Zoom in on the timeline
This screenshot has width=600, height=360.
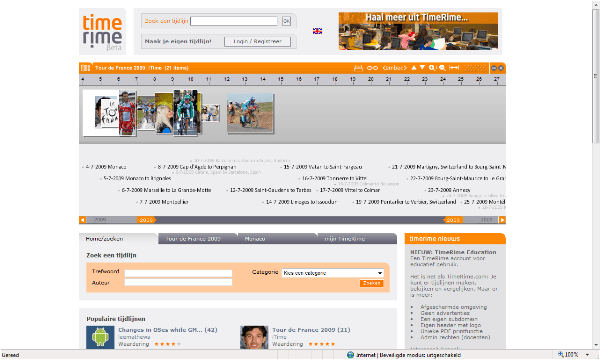click(432, 68)
